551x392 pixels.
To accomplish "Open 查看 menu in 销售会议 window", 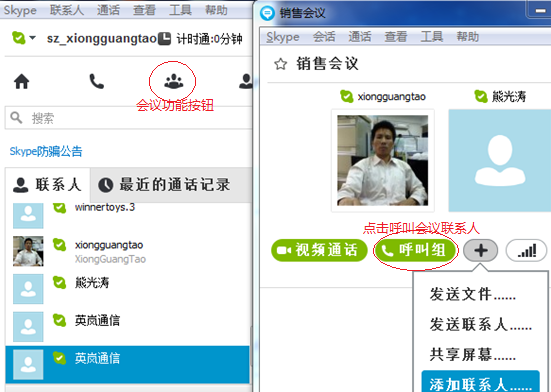I will tap(396, 37).
